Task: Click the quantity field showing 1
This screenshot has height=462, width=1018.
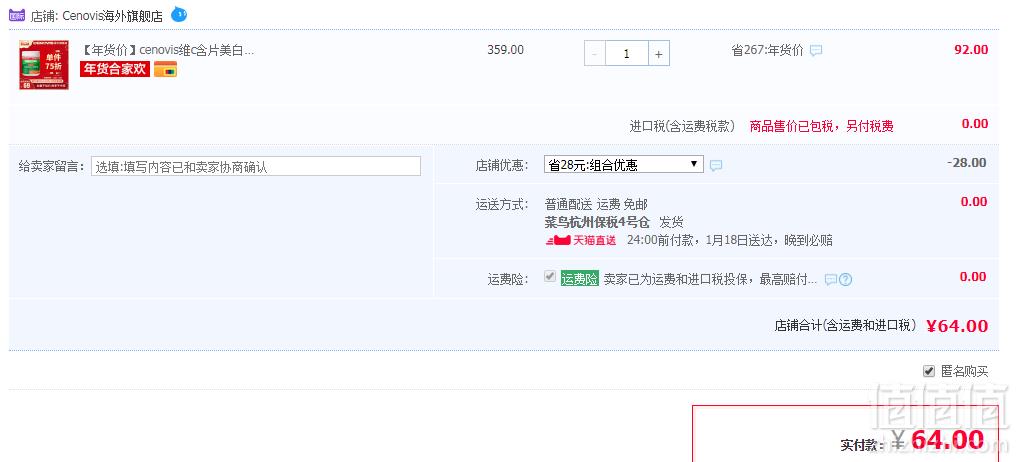Action: coord(627,54)
